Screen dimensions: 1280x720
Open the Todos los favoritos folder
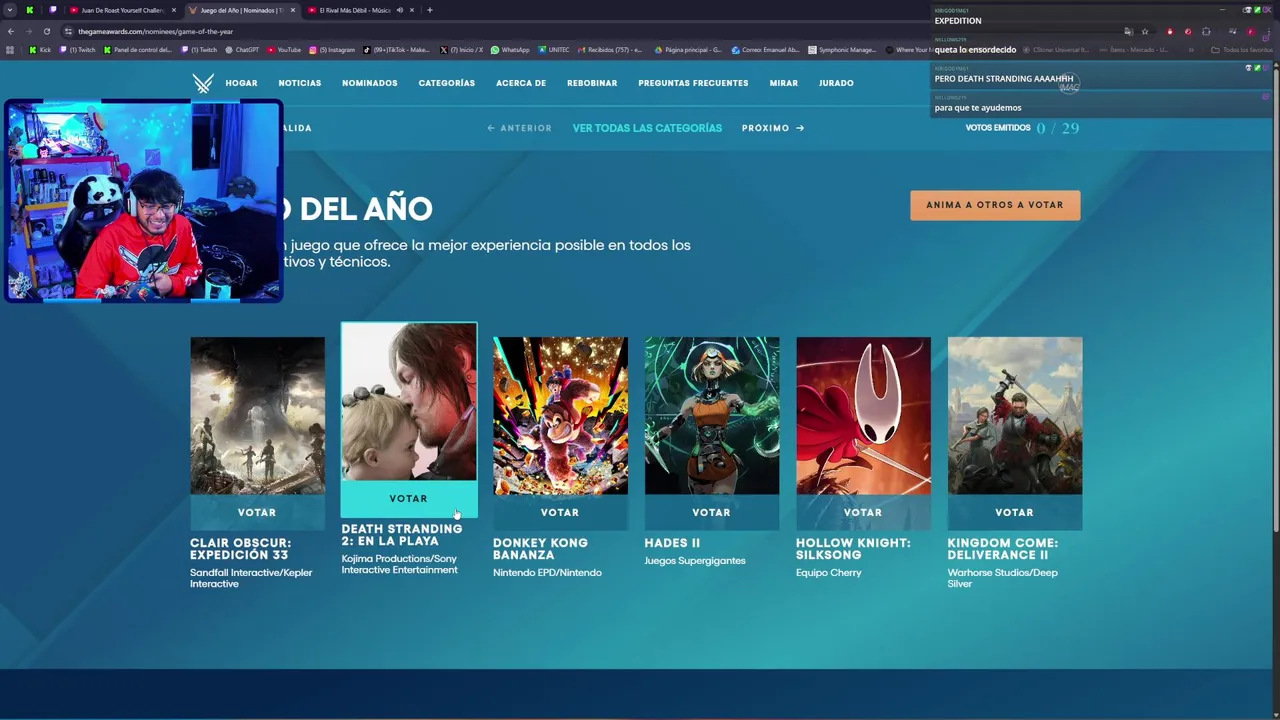(1242, 50)
